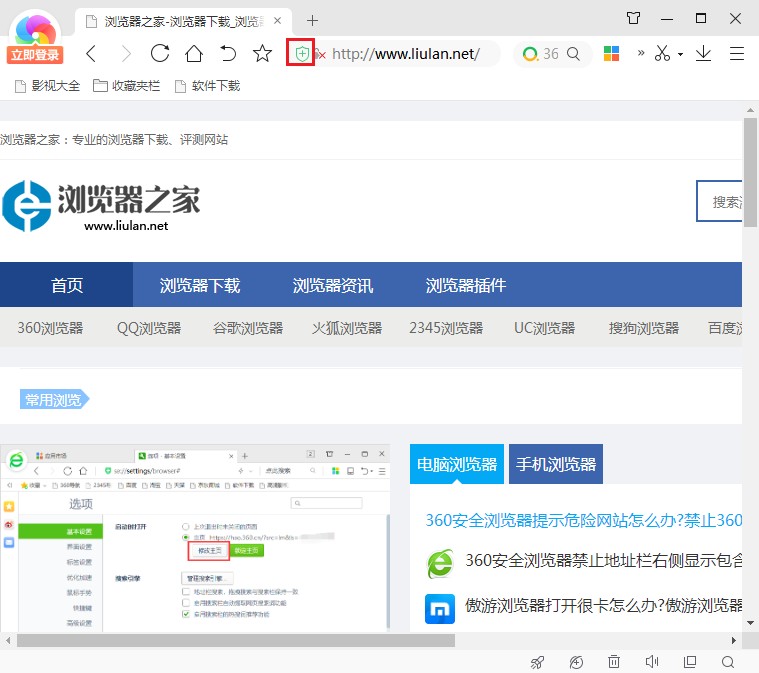Open the settings screenshot thumbnail image
Screen dimensions: 759x673
point(196,537)
